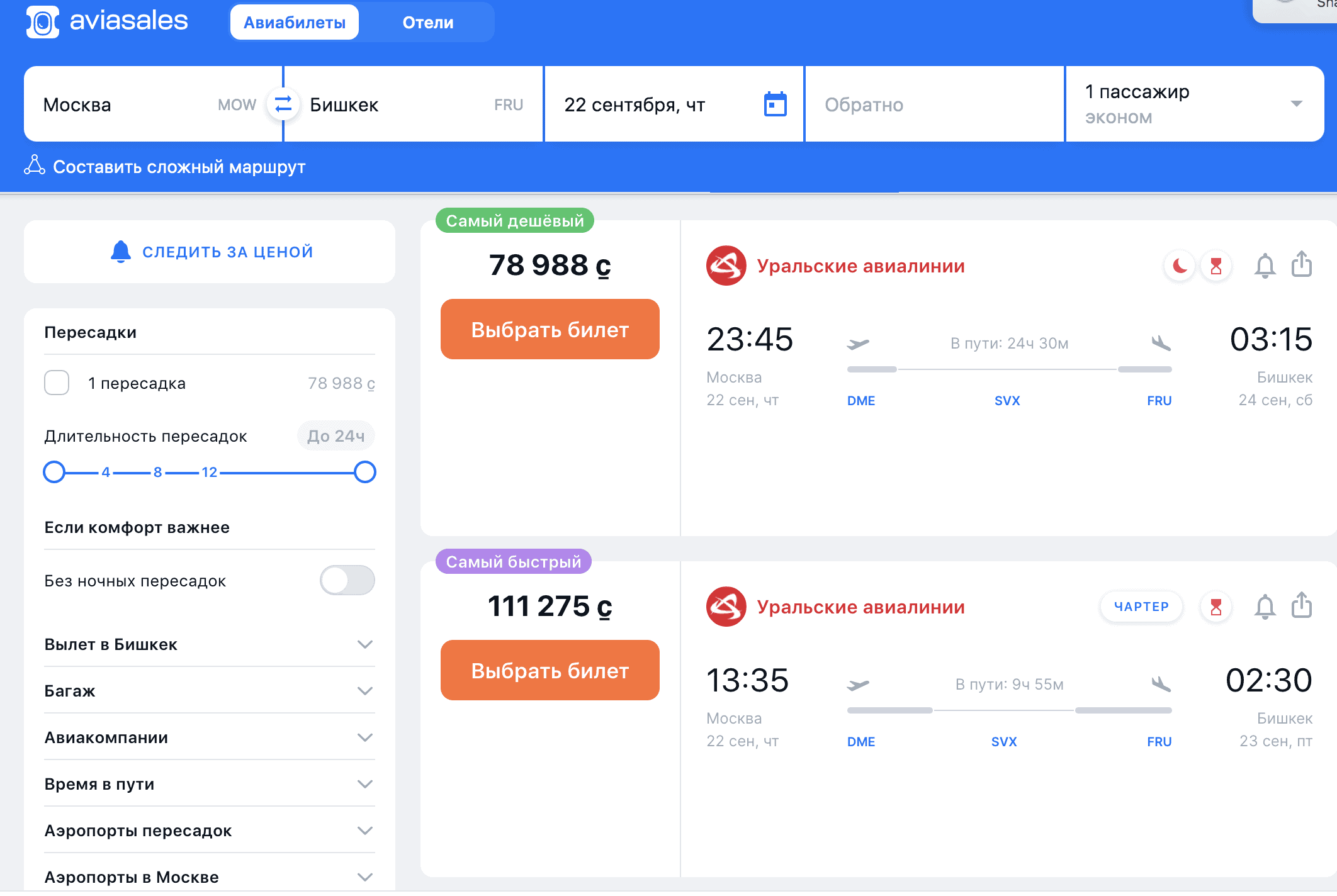Click Ural Airlines logo on cheapest ticket
The image size is (1337, 896).
(x=726, y=266)
